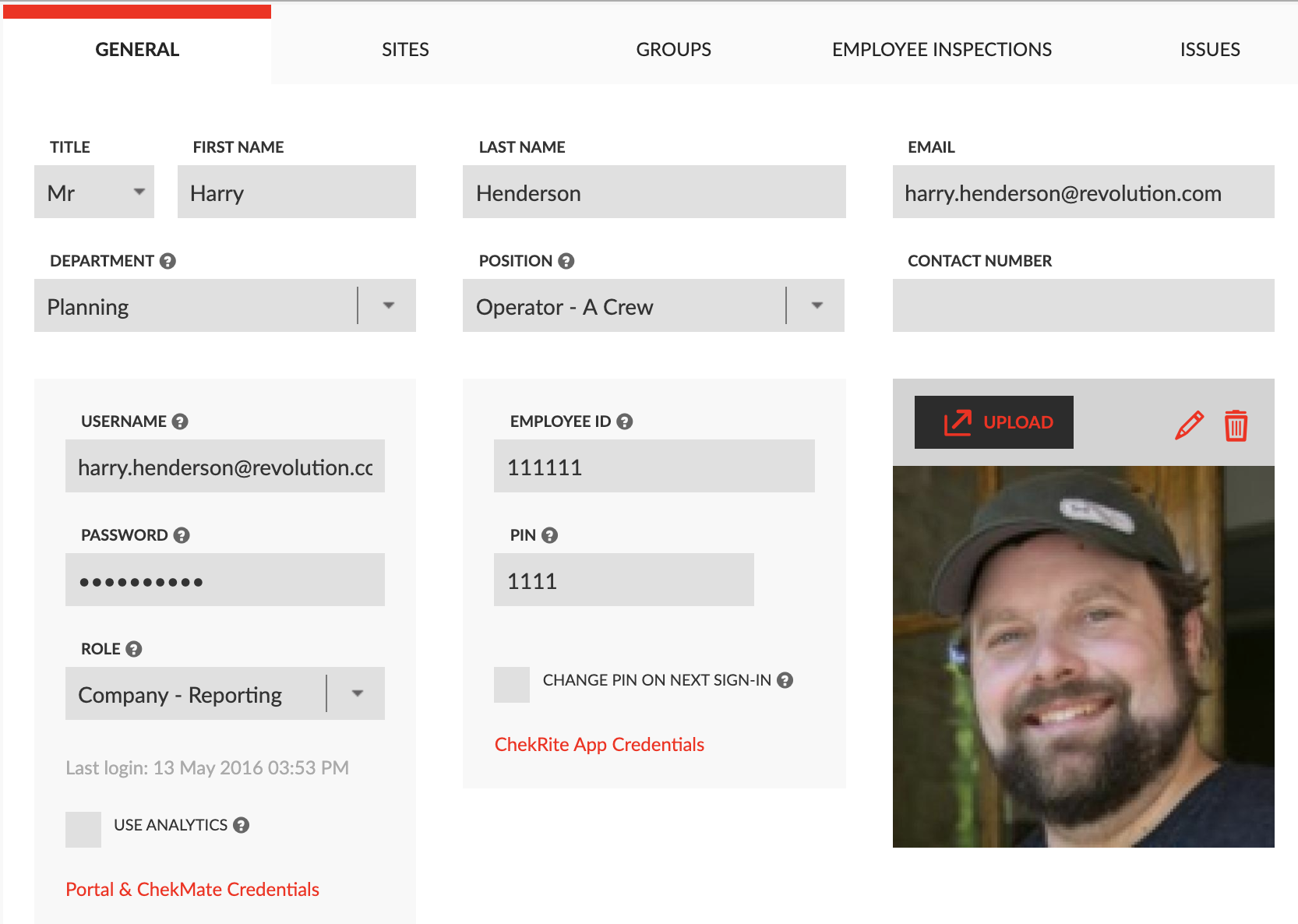Viewport: 1298px width, 924px height.
Task: Click the Change PIN on next sign-in help icon
Action: click(785, 680)
